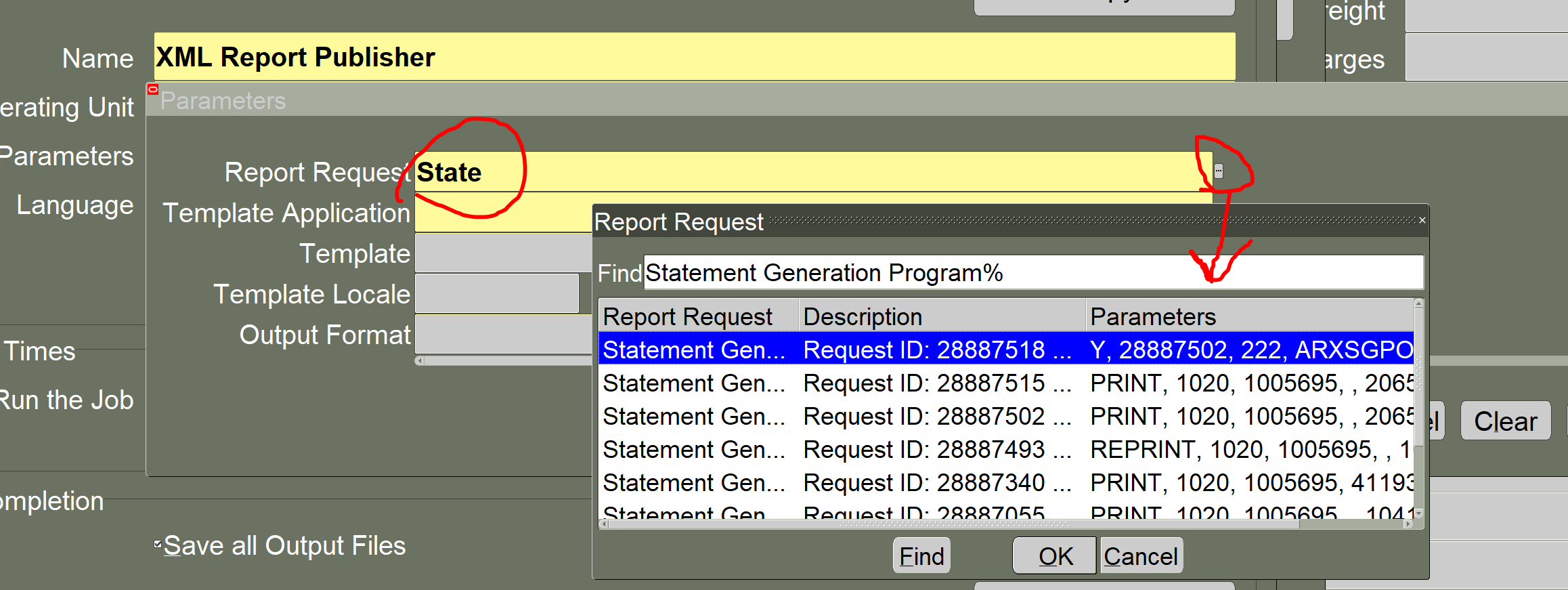The height and width of the screenshot is (590, 1568).
Task: Select row with Request ID: 28887502
Action: click(1006, 416)
